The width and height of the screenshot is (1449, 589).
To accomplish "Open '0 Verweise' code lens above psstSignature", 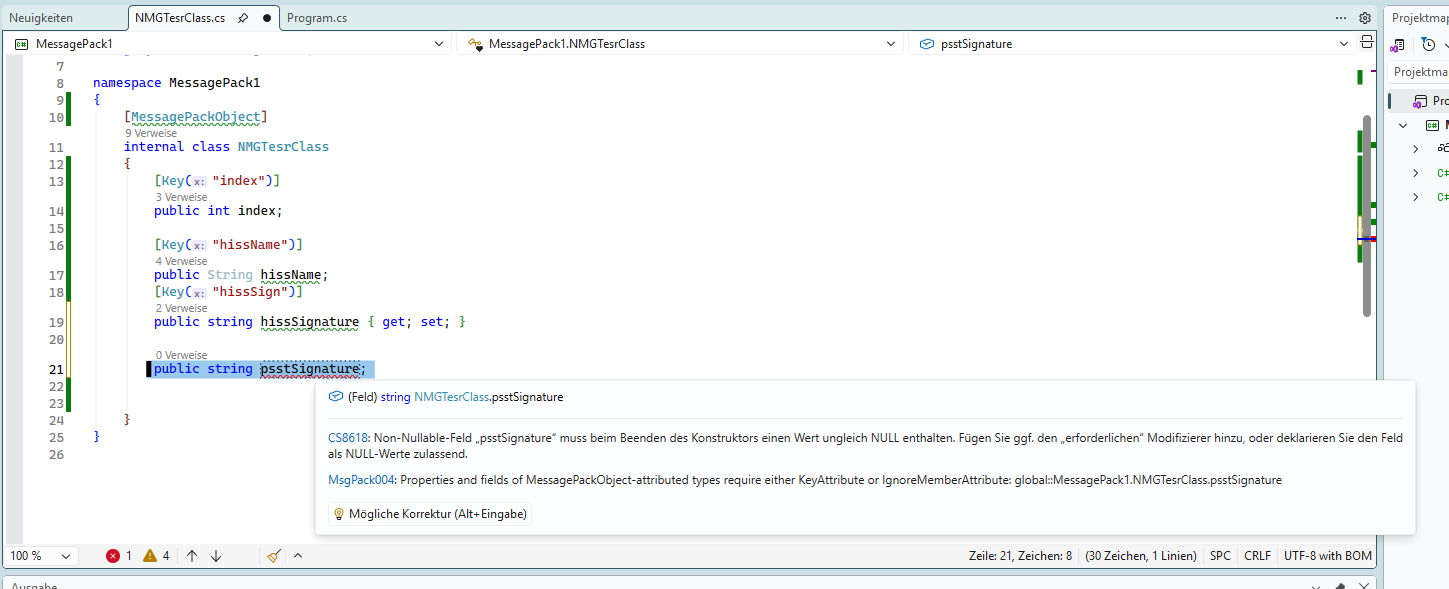I will pos(181,355).
